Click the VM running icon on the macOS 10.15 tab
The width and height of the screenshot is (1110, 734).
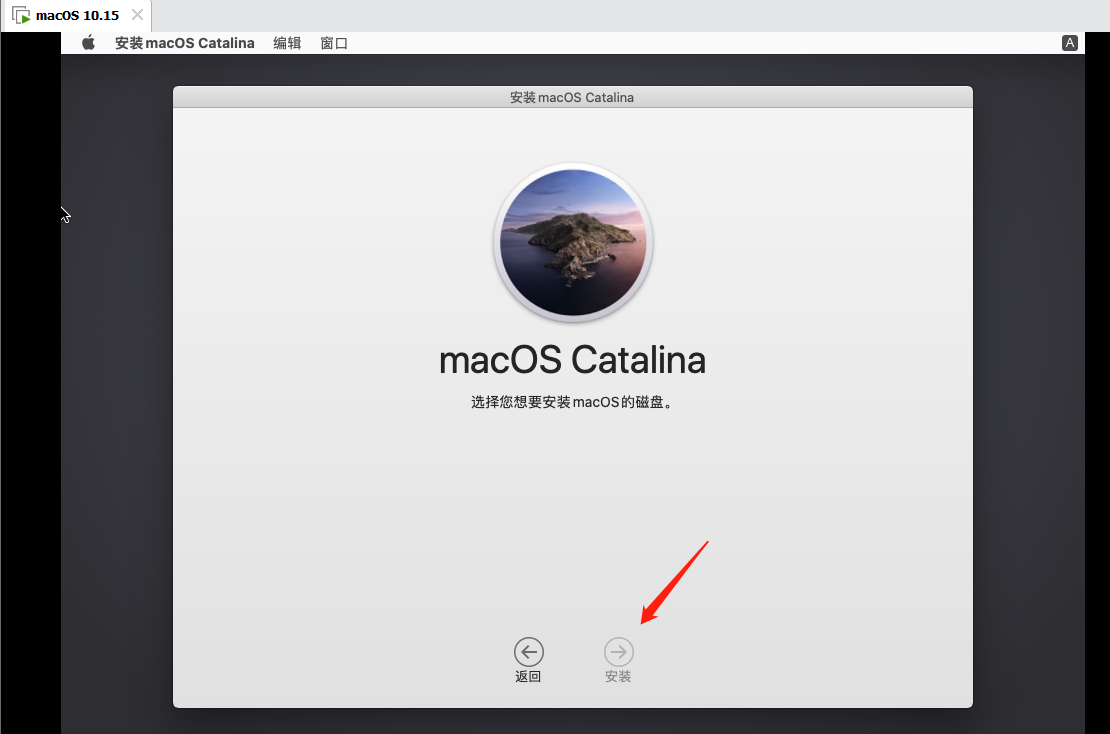(21, 16)
